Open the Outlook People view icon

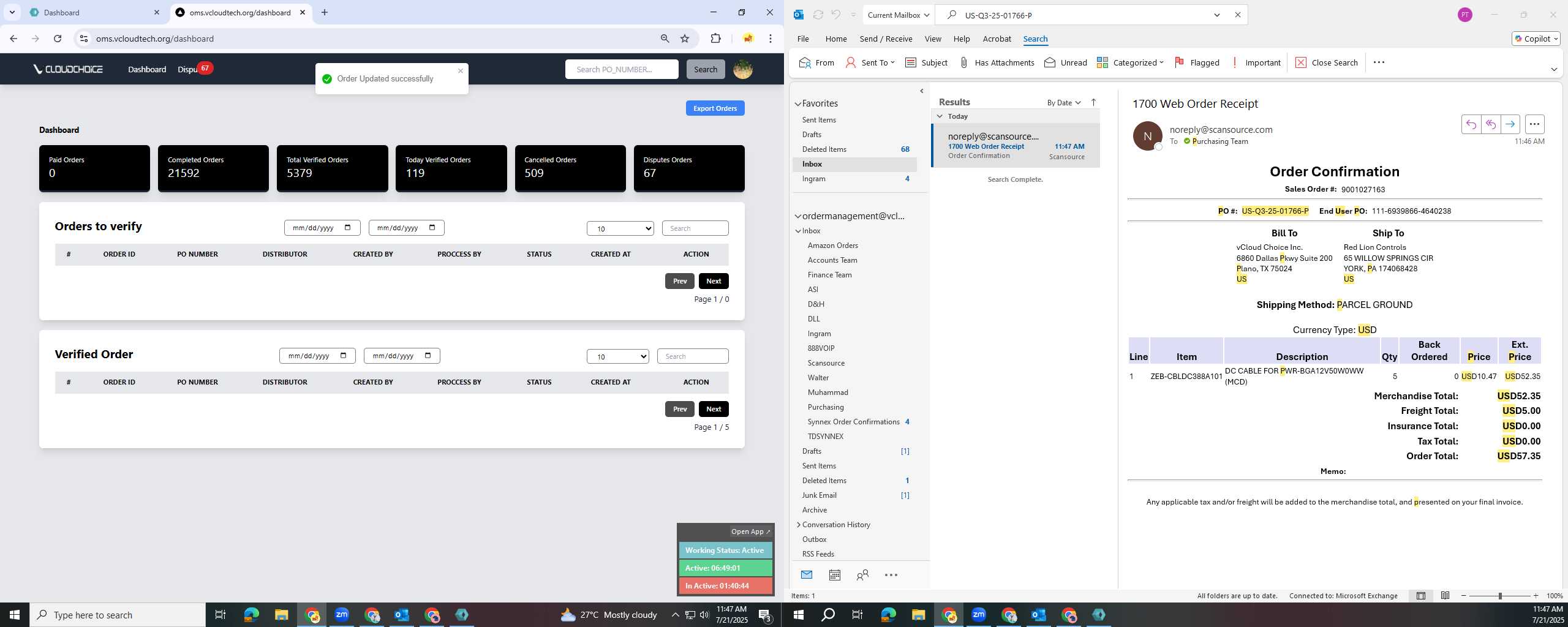point(863,575)
